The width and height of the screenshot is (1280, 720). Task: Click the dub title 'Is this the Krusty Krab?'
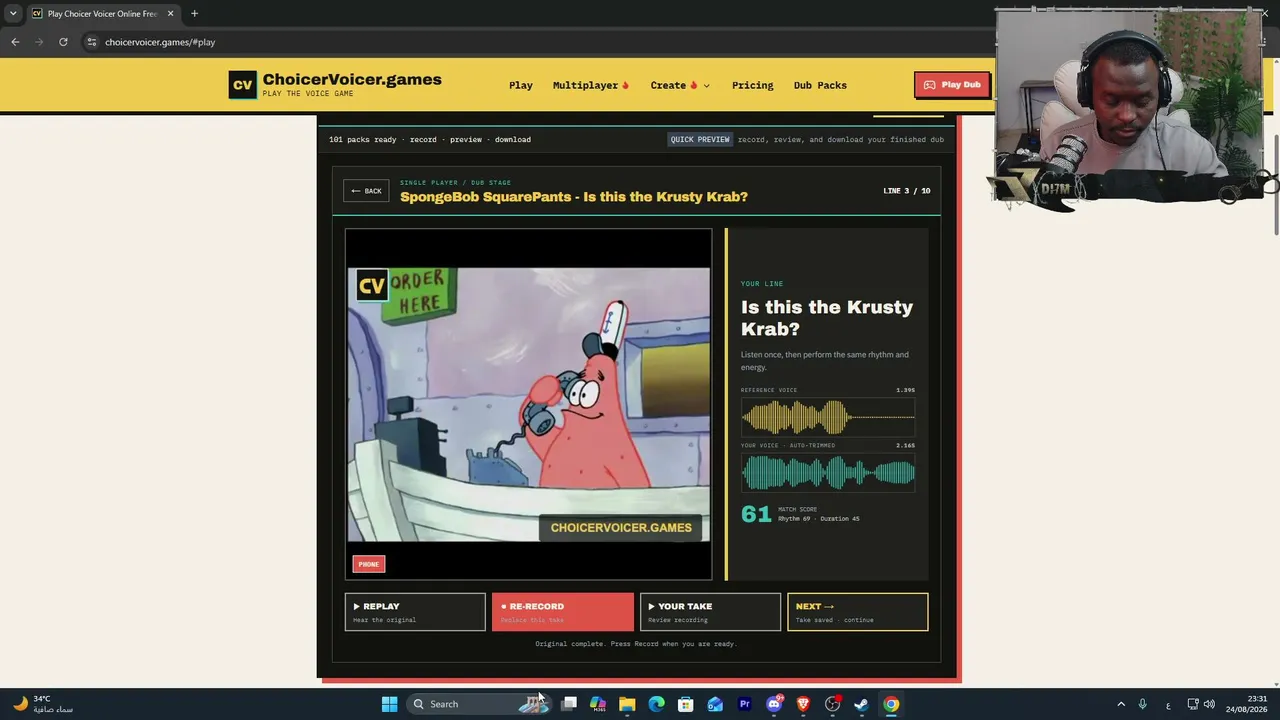click(574, 197)
